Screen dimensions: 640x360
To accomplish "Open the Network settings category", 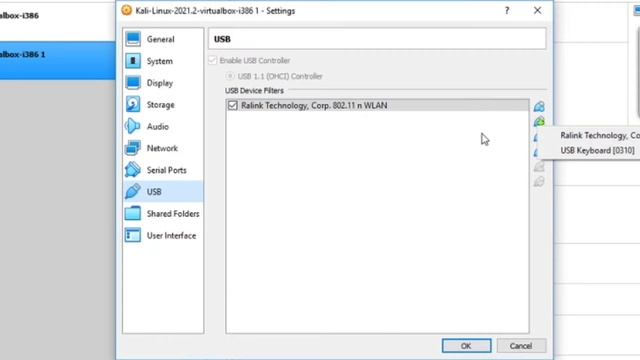I will (163, 148).
